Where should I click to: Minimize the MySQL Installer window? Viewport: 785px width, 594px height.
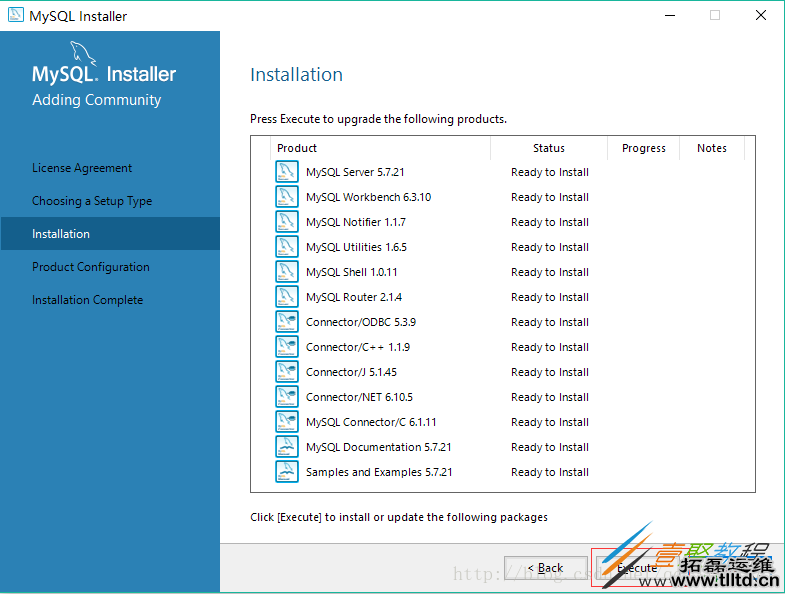670,16
